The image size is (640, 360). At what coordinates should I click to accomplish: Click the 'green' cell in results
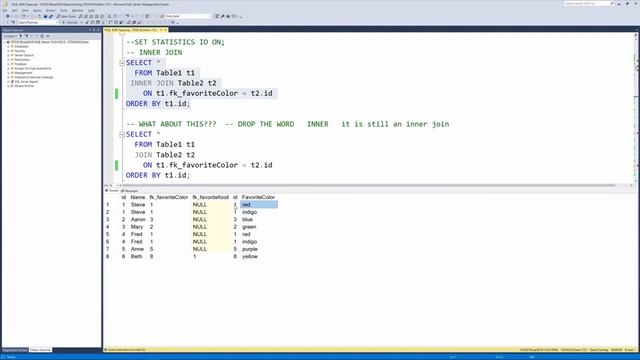pos(249,227)
